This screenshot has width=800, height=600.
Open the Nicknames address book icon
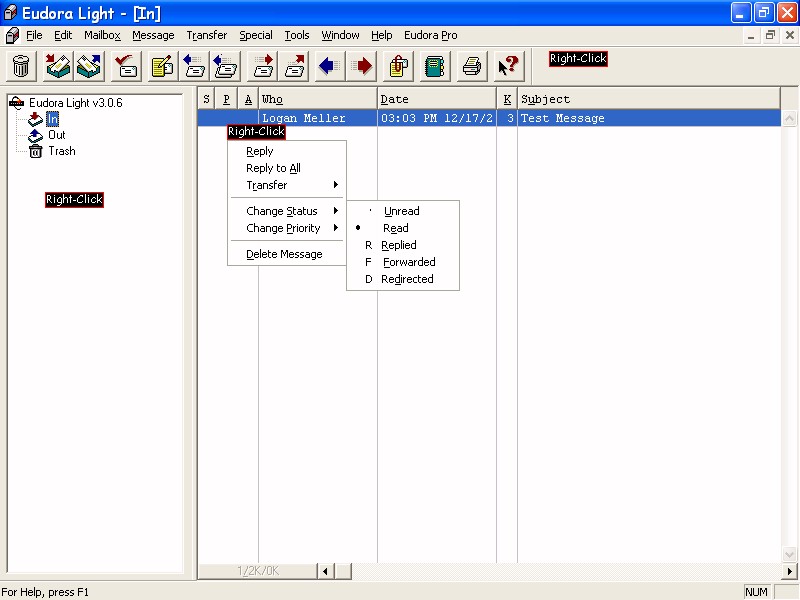pyautogui.click(x=435, y=66)
